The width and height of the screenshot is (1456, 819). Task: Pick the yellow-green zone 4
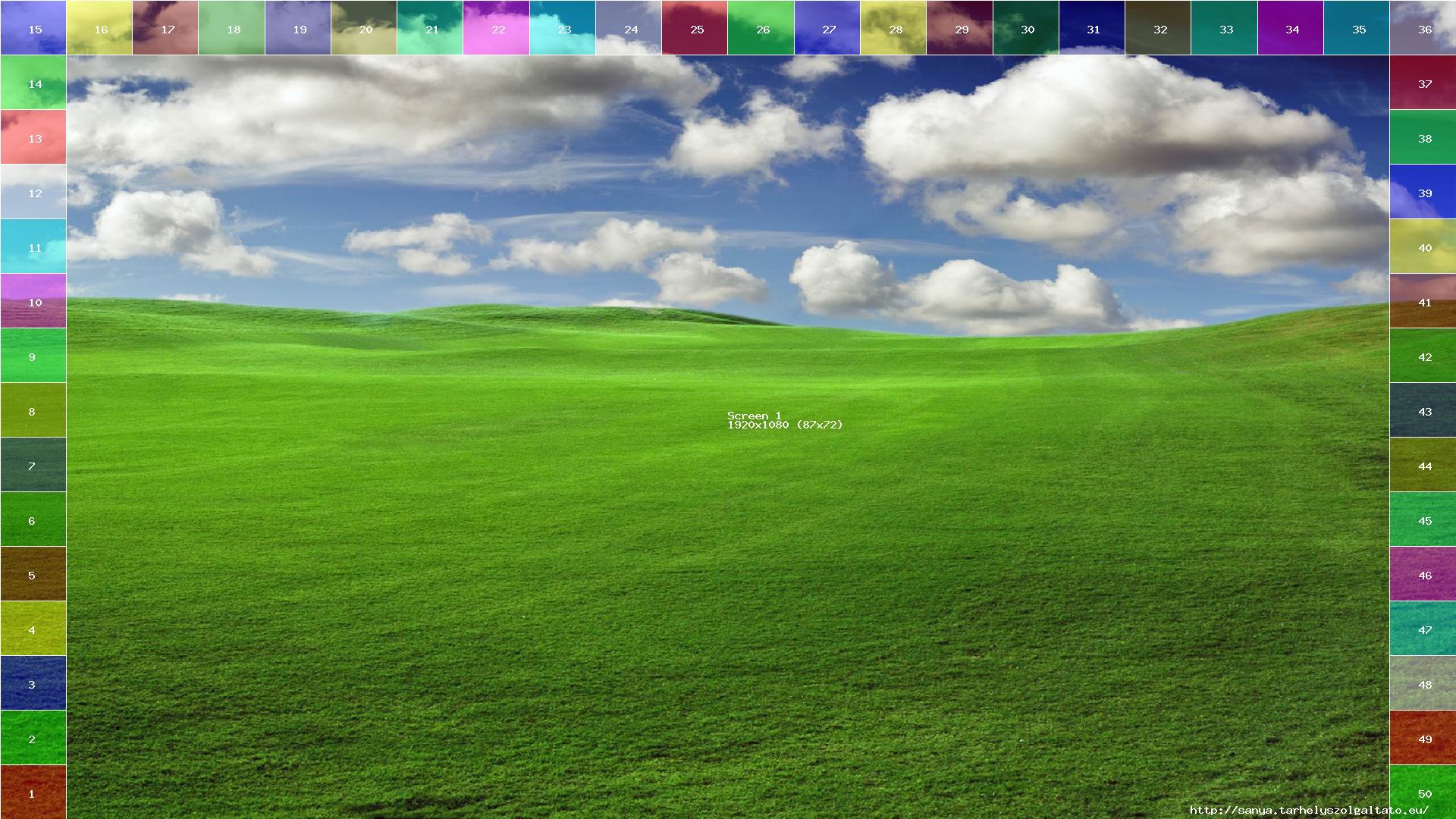pos(33,628)
